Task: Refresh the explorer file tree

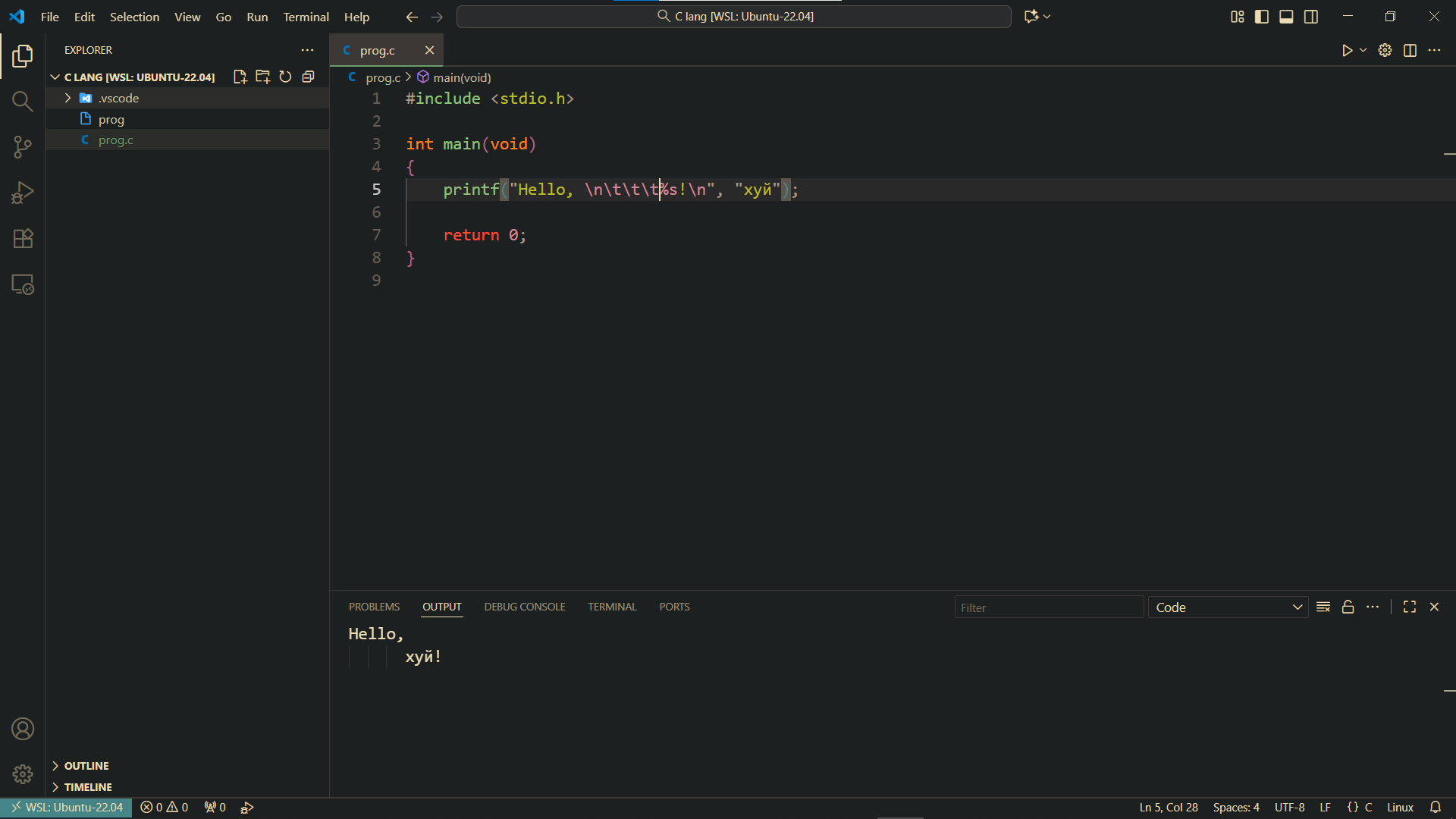Action: (285, 77)
